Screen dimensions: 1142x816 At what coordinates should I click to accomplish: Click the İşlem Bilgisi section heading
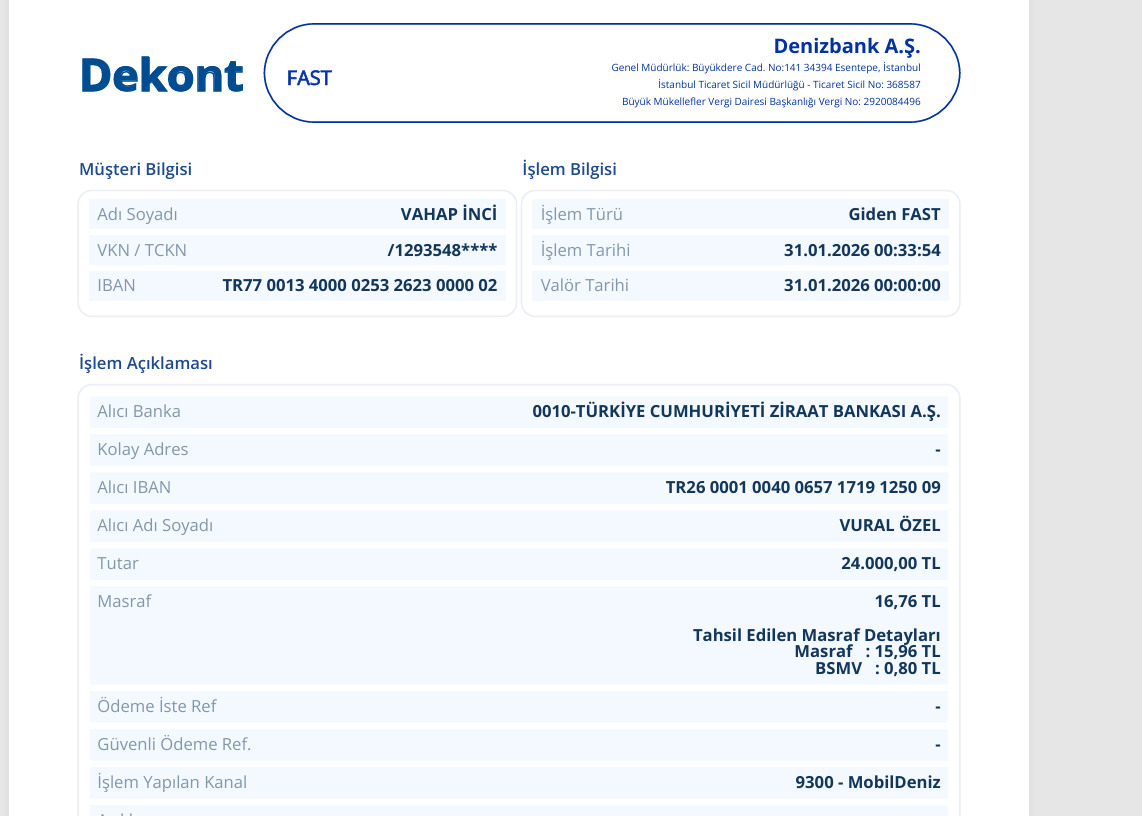click(x=569, y=169)
